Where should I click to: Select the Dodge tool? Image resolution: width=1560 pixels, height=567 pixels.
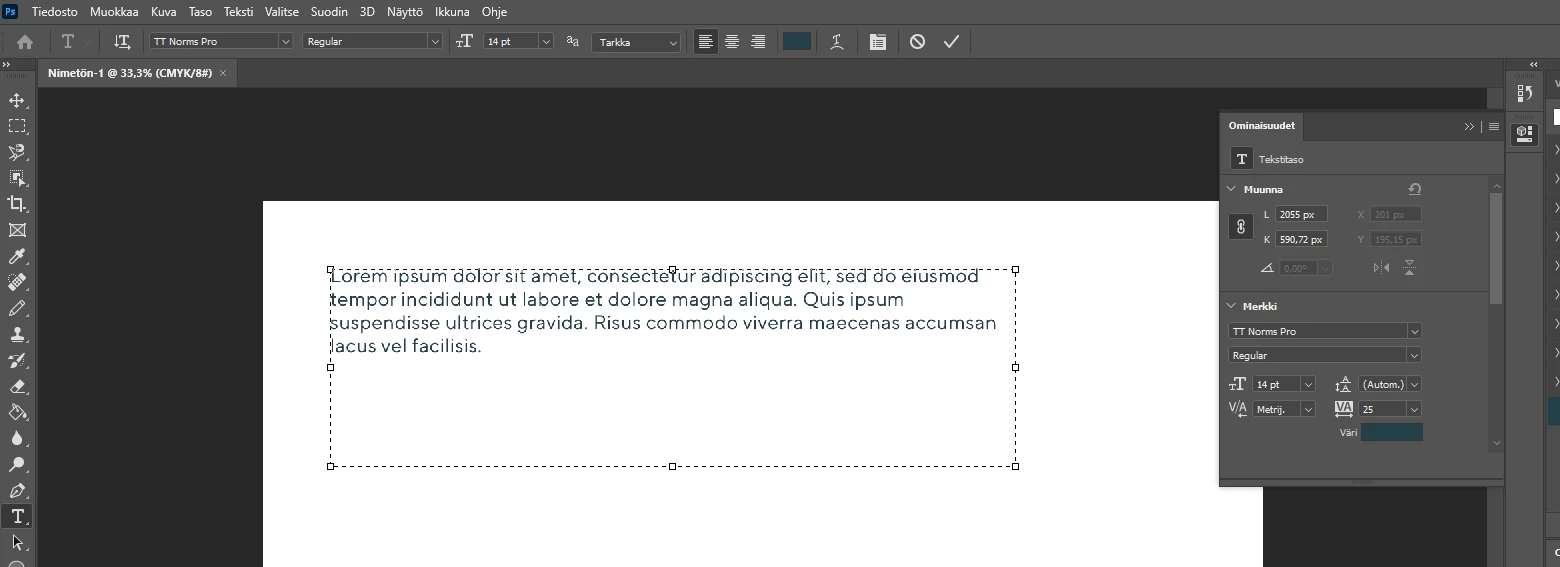tap(17, 464)
